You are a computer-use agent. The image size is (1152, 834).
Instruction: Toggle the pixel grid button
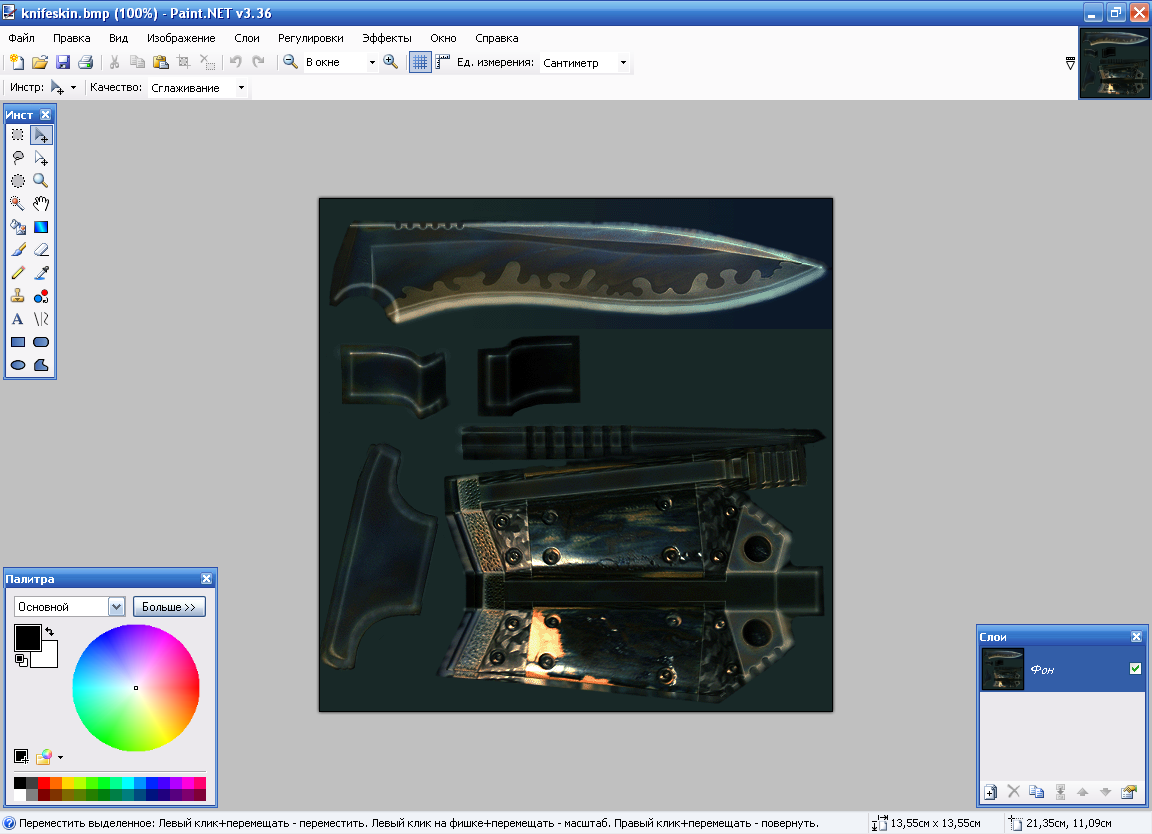[x=420, y=62]
